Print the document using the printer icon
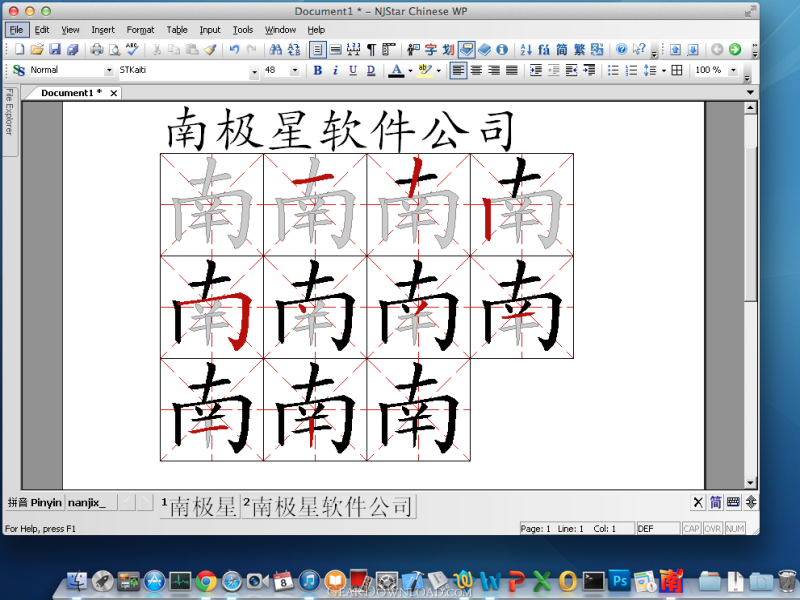This screenshot has width=800, height=600. coord(96,49)
